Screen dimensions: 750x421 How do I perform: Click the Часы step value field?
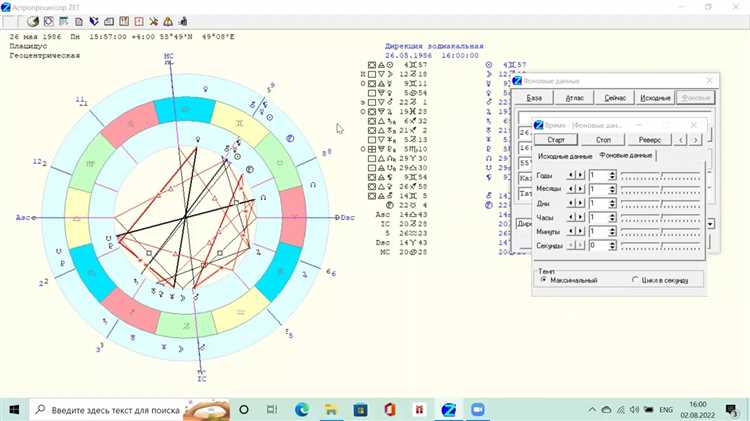(x=598, y=217)
